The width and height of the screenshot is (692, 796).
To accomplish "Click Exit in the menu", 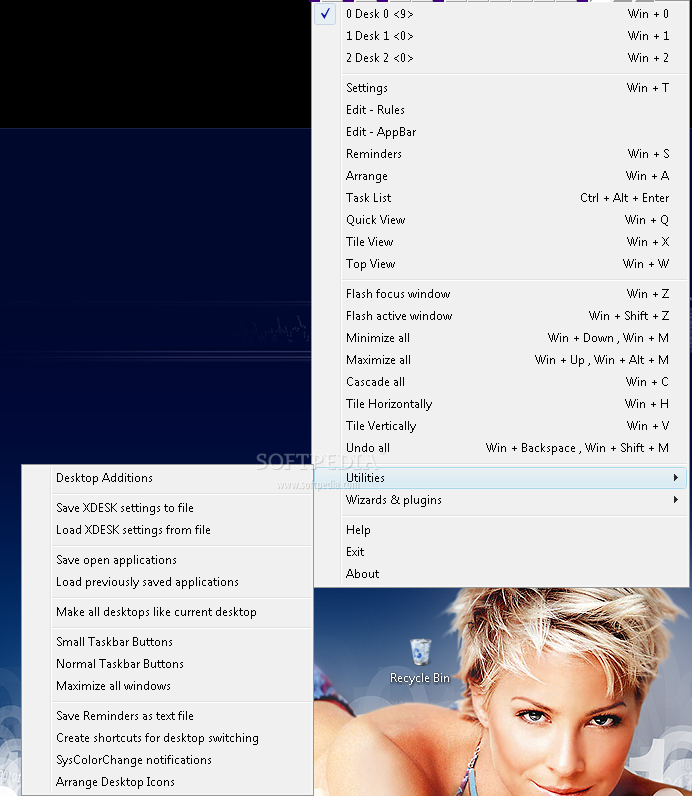I will 500,552.
